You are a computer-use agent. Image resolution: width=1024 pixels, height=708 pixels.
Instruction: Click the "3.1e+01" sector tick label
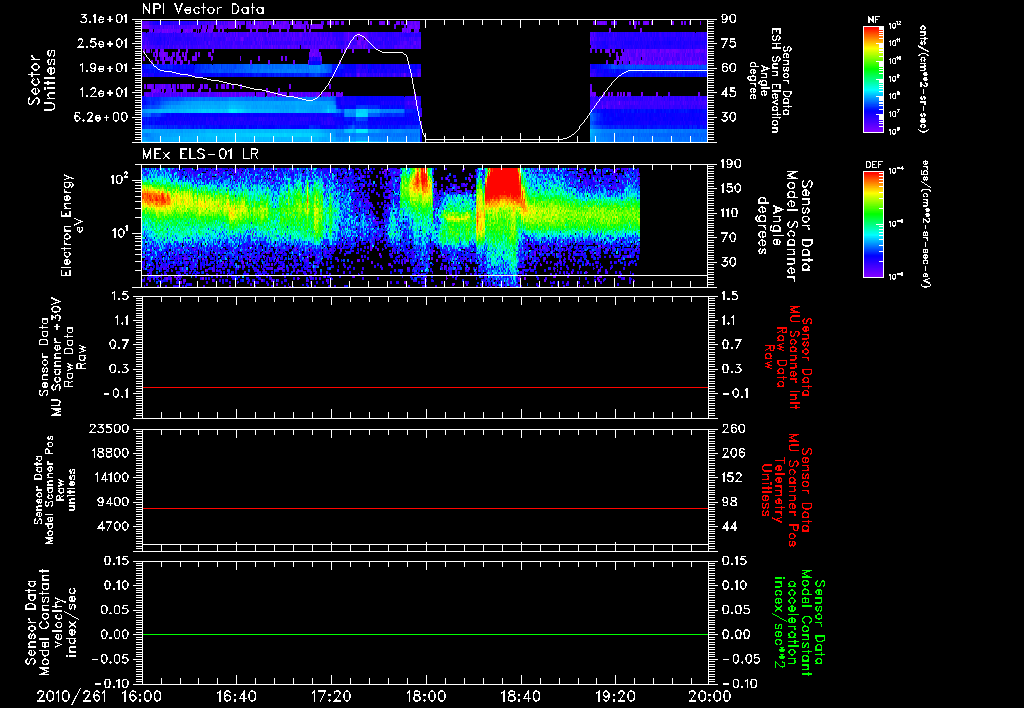104,19
